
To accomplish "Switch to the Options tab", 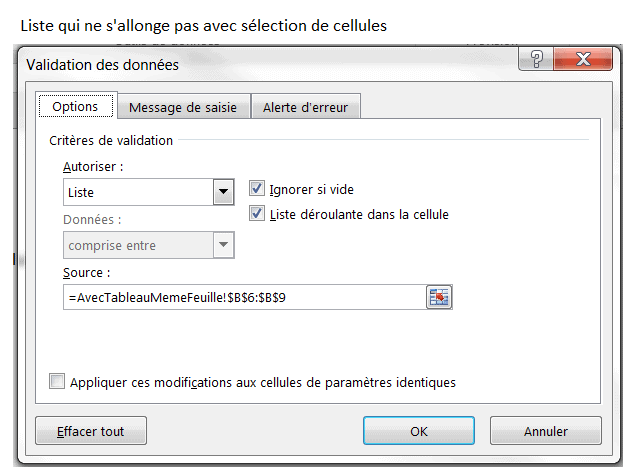I will 75,107.
